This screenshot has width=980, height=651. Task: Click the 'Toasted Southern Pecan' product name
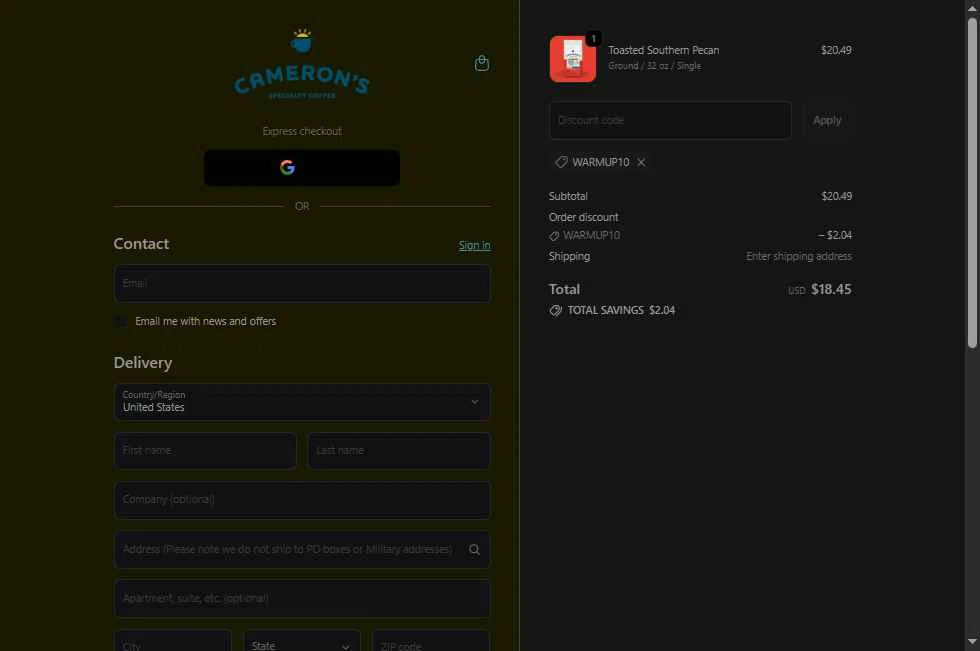click(664, 50)
